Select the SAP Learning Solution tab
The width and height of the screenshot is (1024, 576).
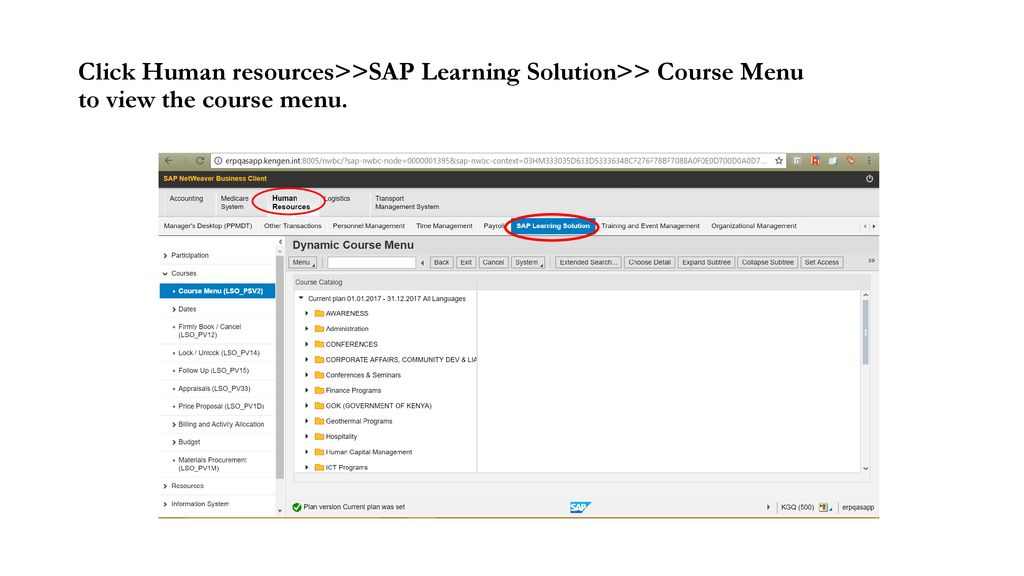(x=552, y=226)
